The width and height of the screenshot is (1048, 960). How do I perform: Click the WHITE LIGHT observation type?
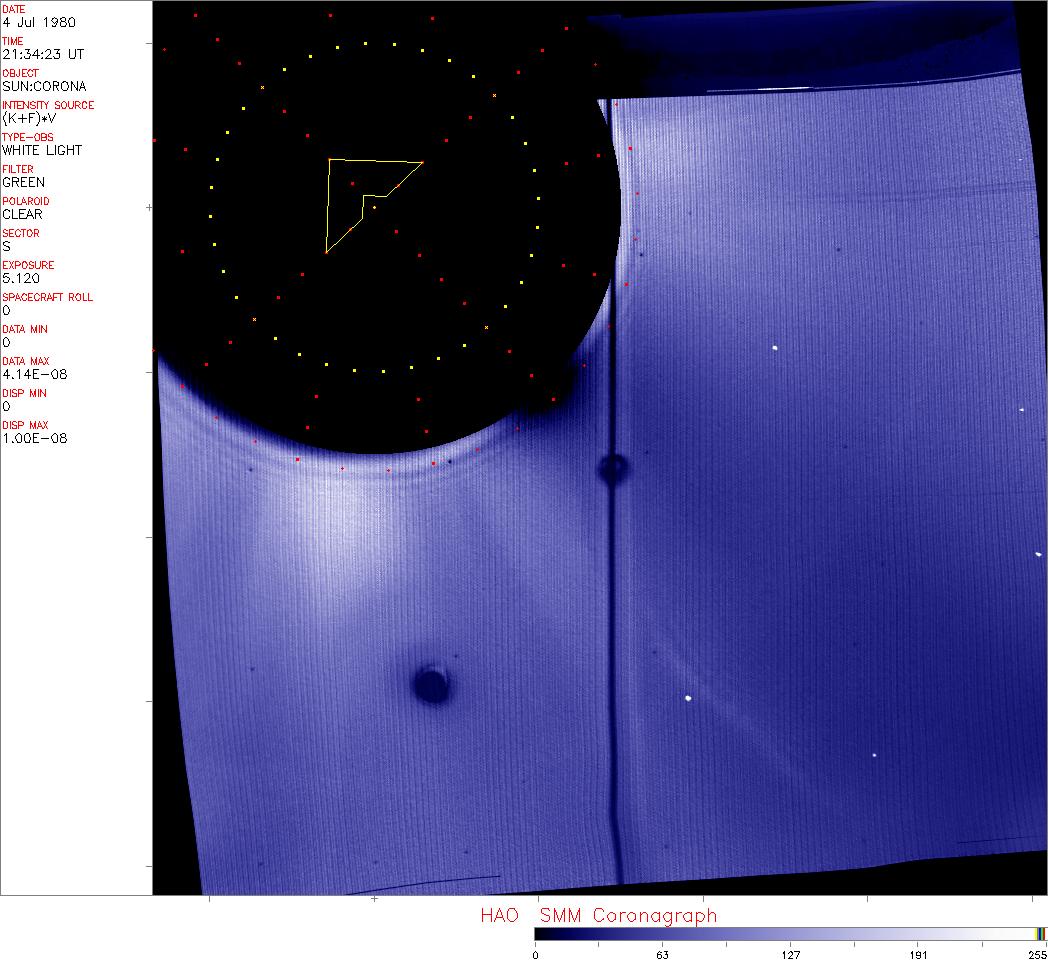coord(42,150)
